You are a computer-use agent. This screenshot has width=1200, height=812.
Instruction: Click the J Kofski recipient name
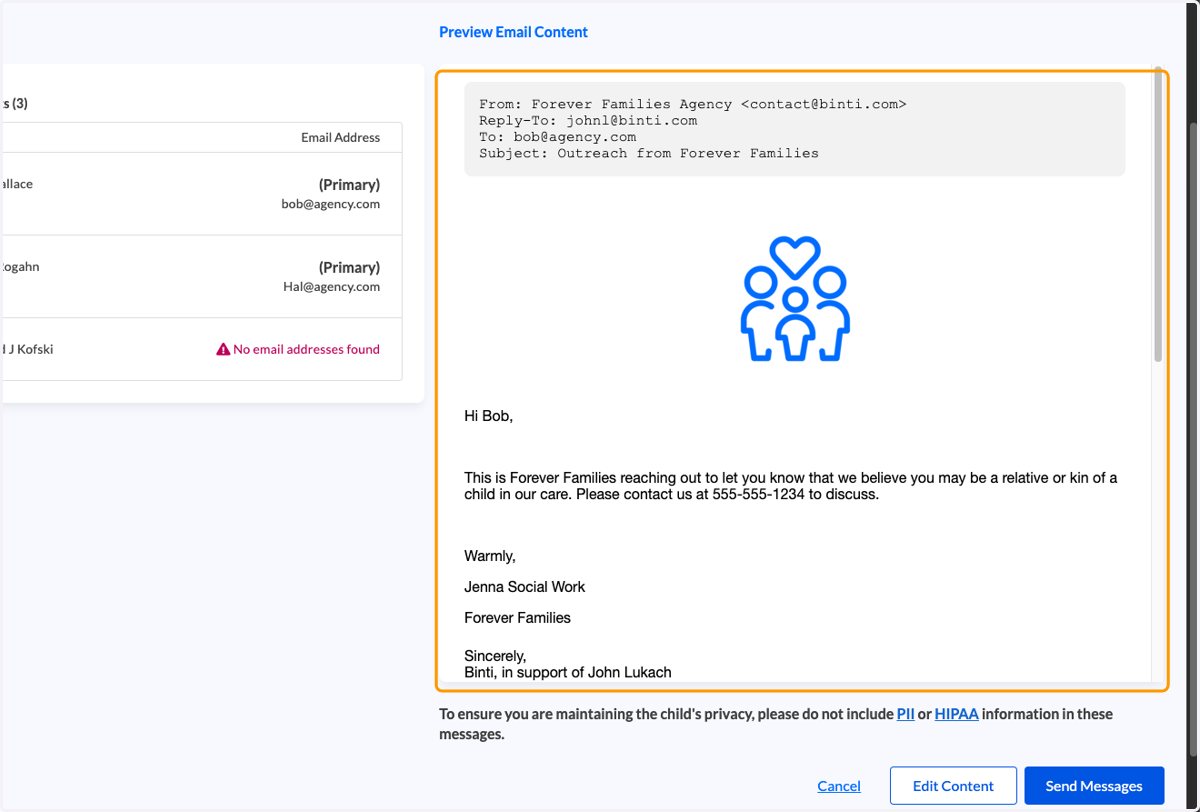tap(28, 349)
